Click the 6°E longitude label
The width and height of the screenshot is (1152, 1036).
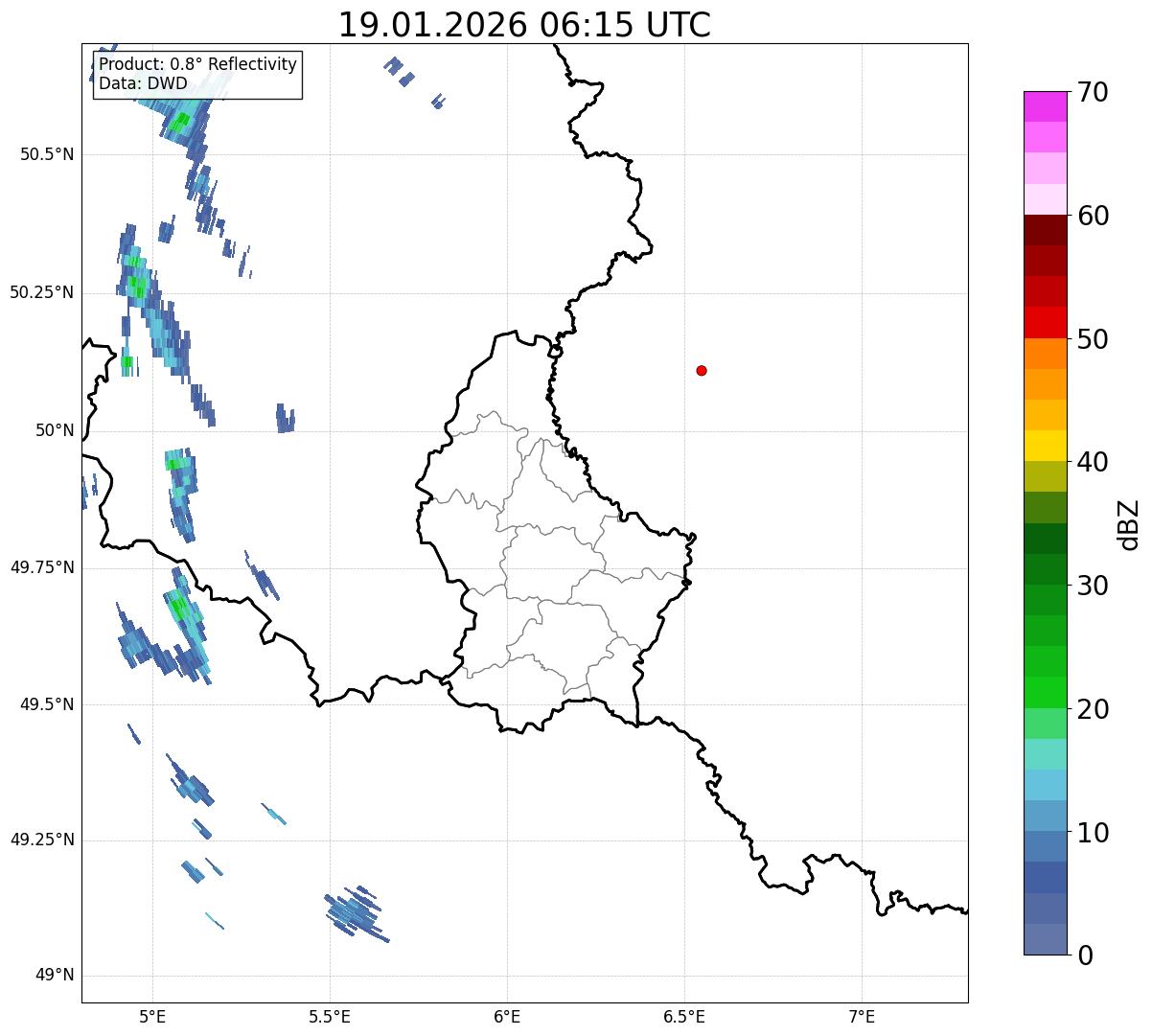(507, 1016)
